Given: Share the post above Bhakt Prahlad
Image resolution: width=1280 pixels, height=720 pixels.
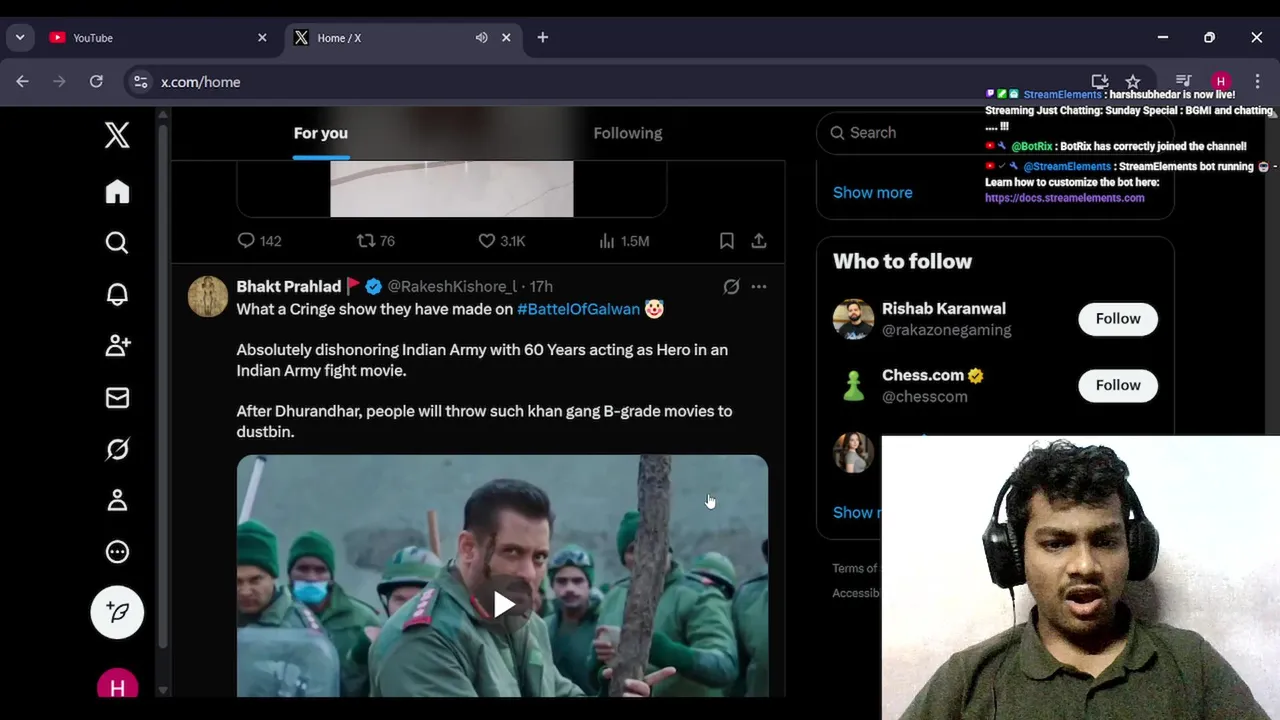Looking at the screenshot, I should pos(759,241).
